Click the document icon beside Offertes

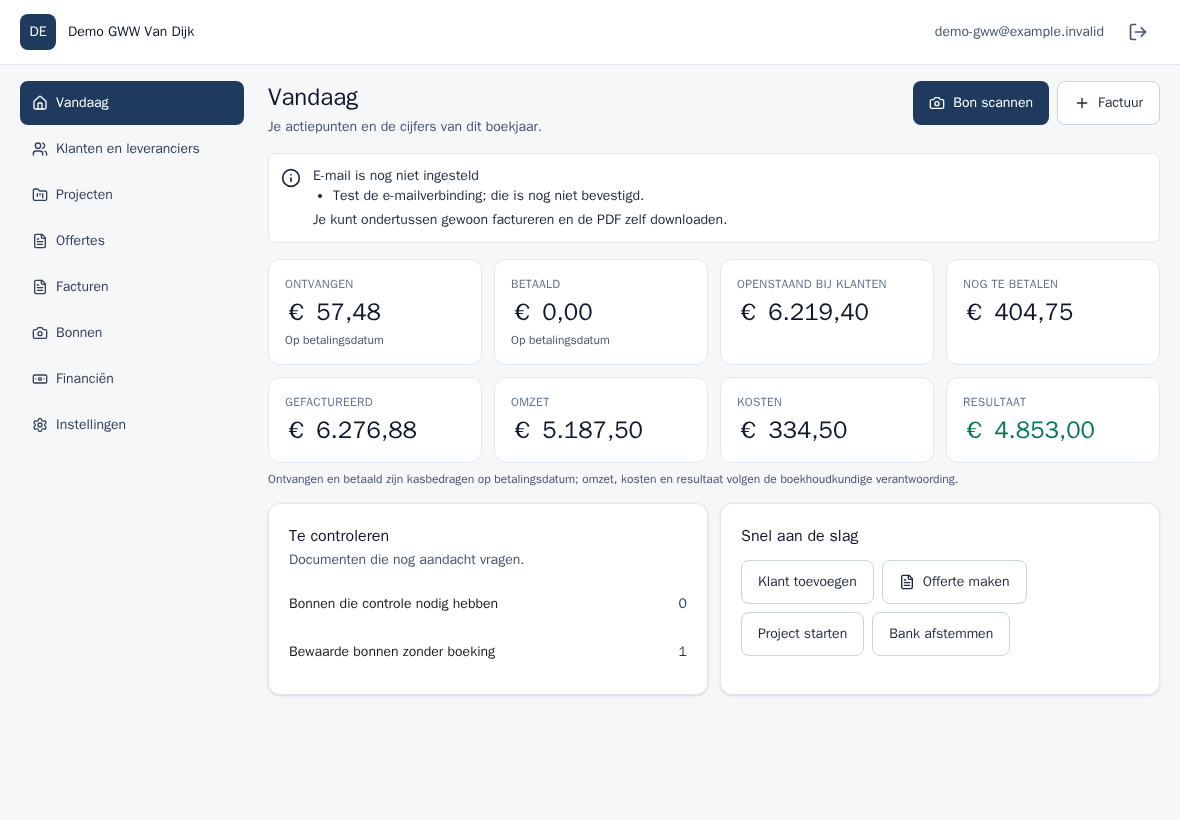(40, 241)
